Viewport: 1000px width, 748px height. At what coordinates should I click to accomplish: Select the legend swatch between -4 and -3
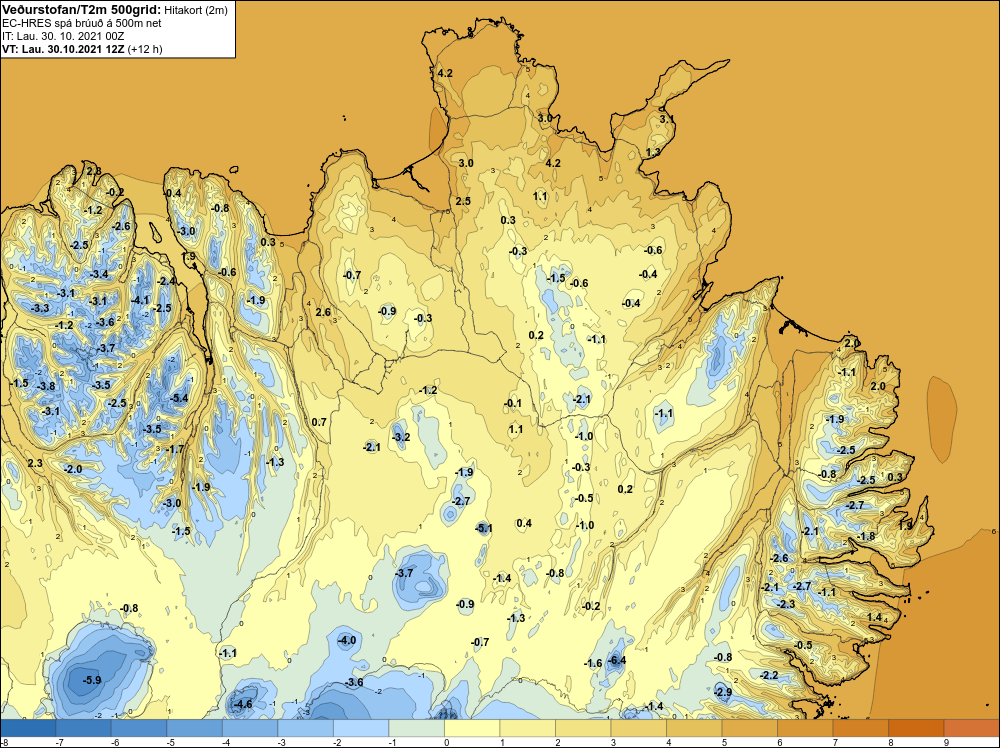click(x=250, y=728)
